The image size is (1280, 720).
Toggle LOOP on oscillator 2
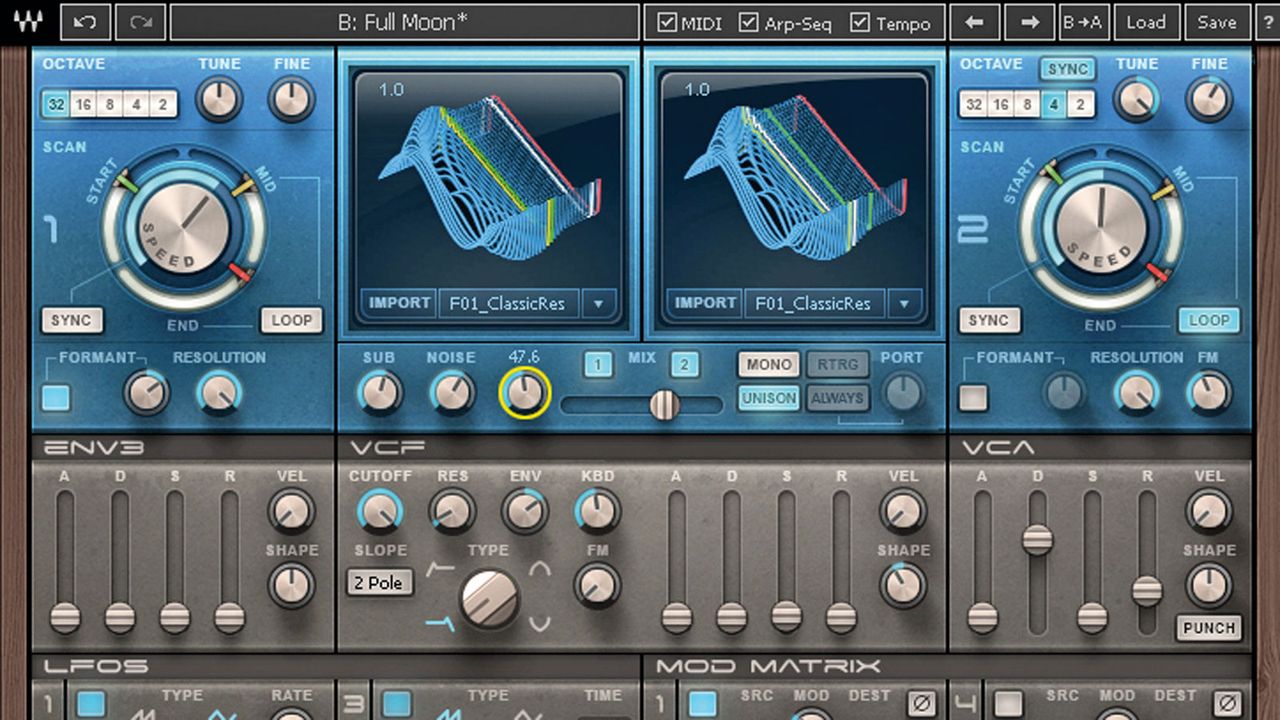[x=1209, y=320]
